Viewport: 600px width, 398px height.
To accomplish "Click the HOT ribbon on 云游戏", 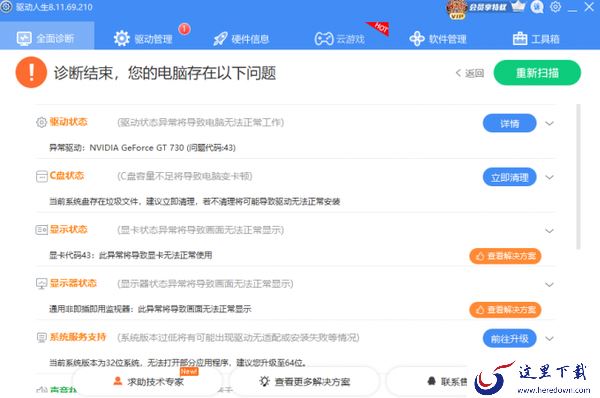I will coord(379,28).
